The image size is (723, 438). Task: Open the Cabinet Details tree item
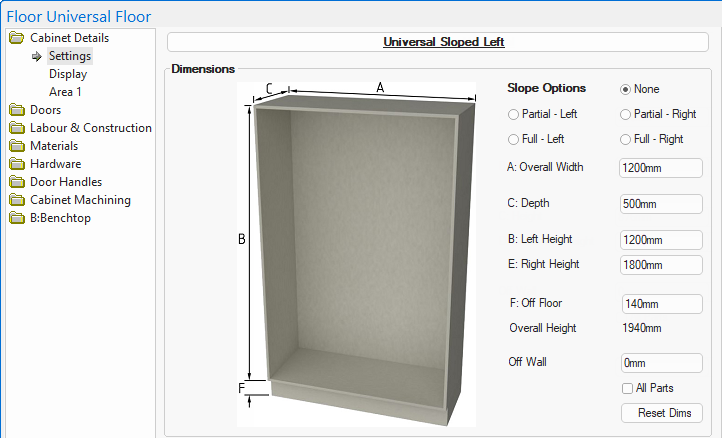coord(70,38)
